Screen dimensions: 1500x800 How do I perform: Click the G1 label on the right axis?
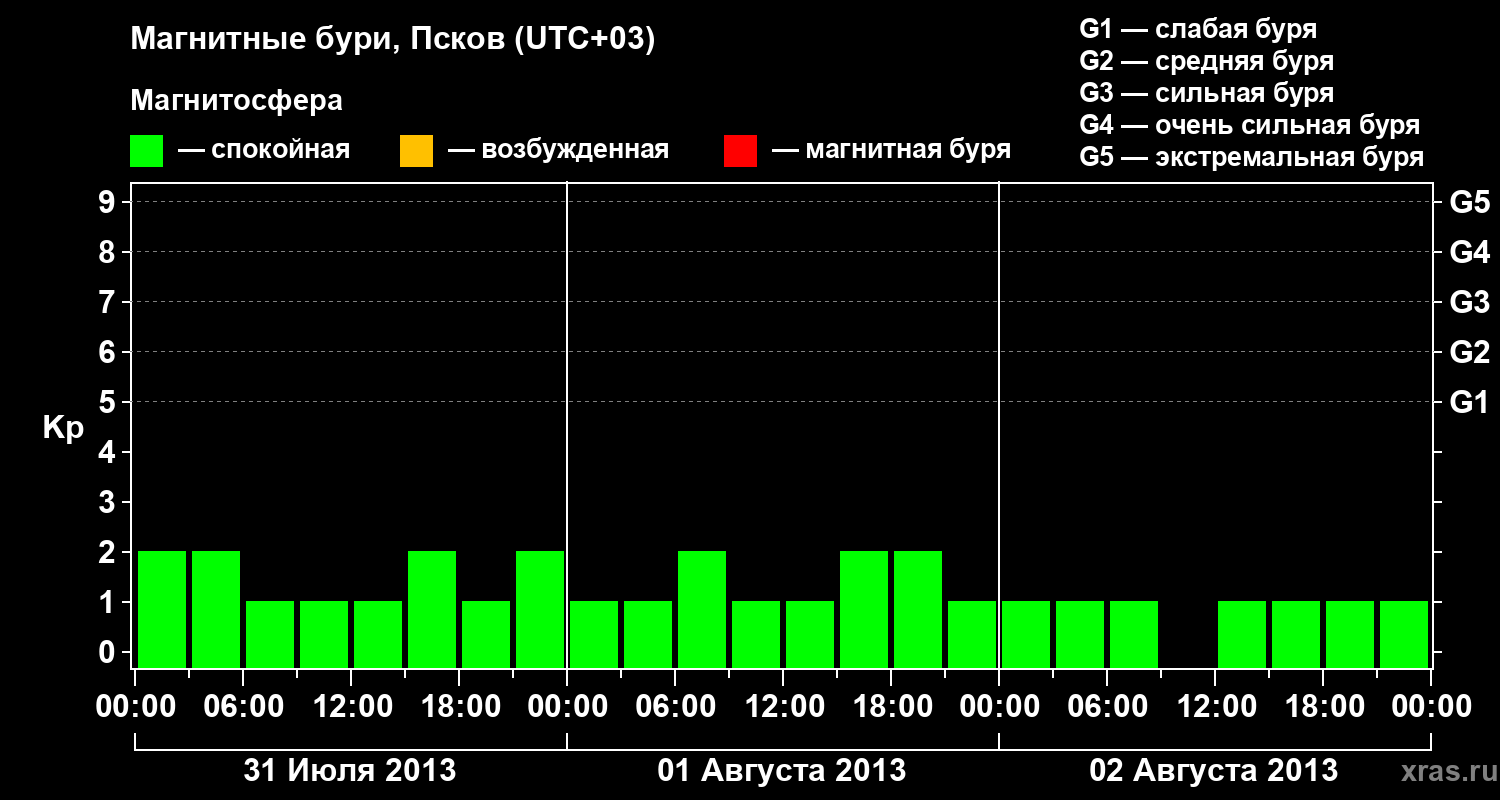[1469, 402]
